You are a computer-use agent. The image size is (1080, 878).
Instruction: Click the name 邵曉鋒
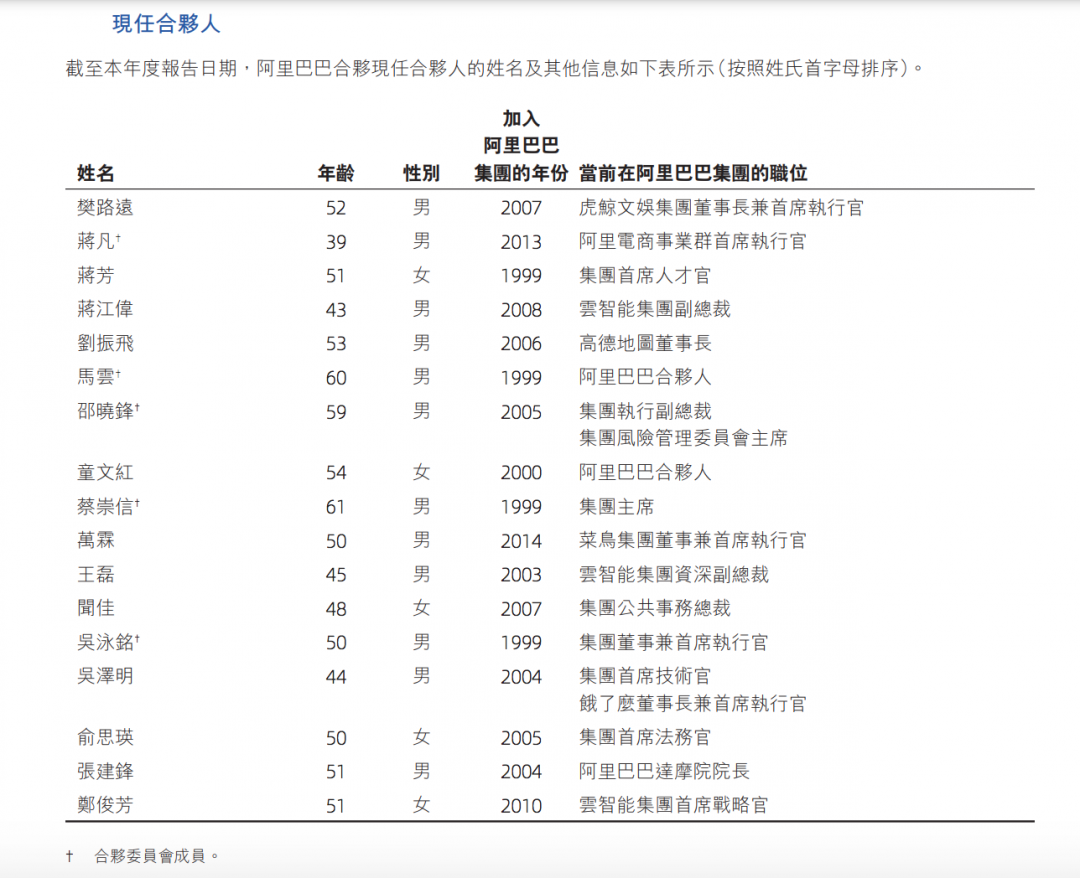[105, 411]
